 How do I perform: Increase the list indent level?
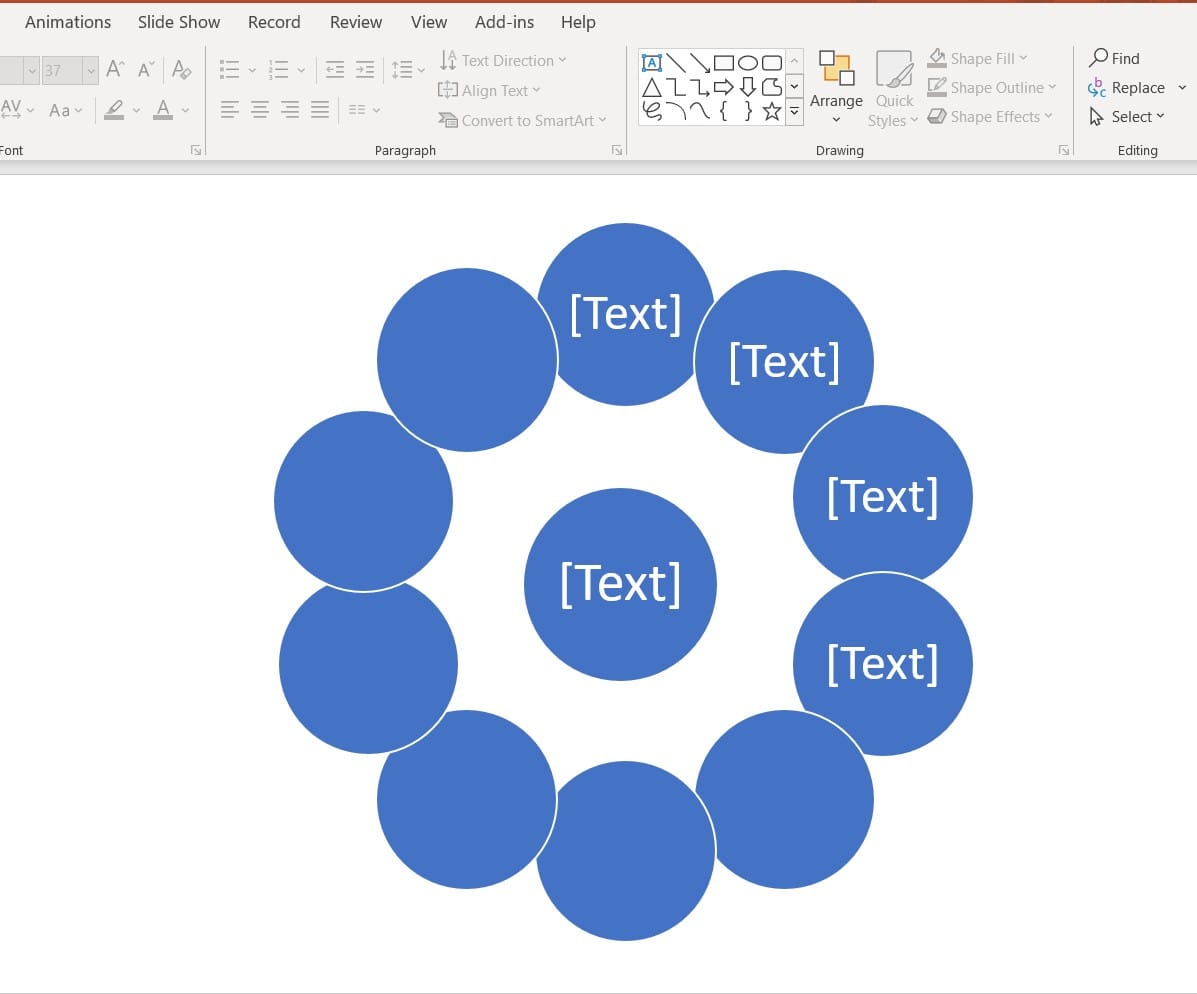tap(365, 69)
